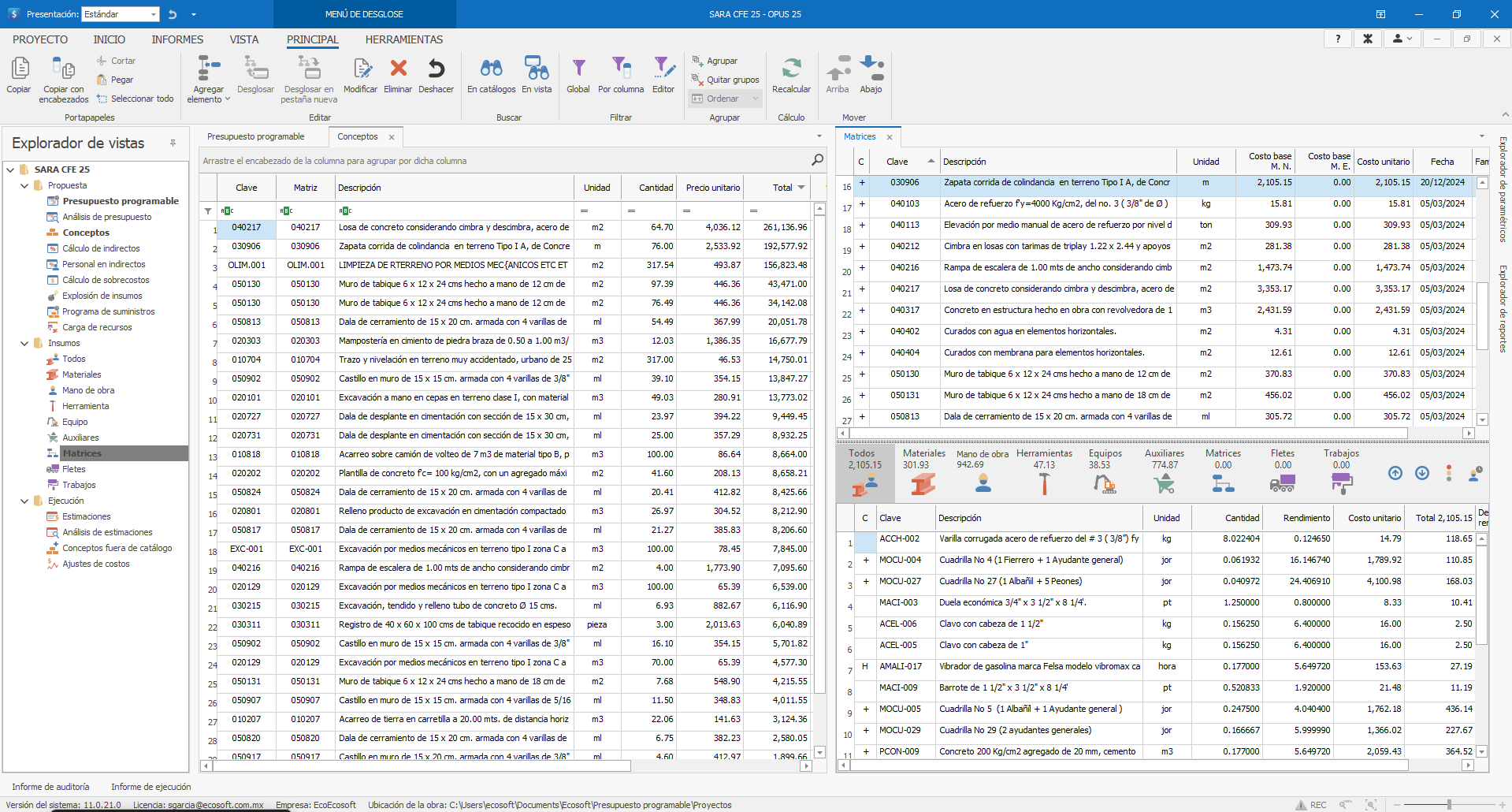Expand MOCU-004 row in detail grid
Image resolution: width=1512 pixels, height=812 pixels.
click(866, 560)
